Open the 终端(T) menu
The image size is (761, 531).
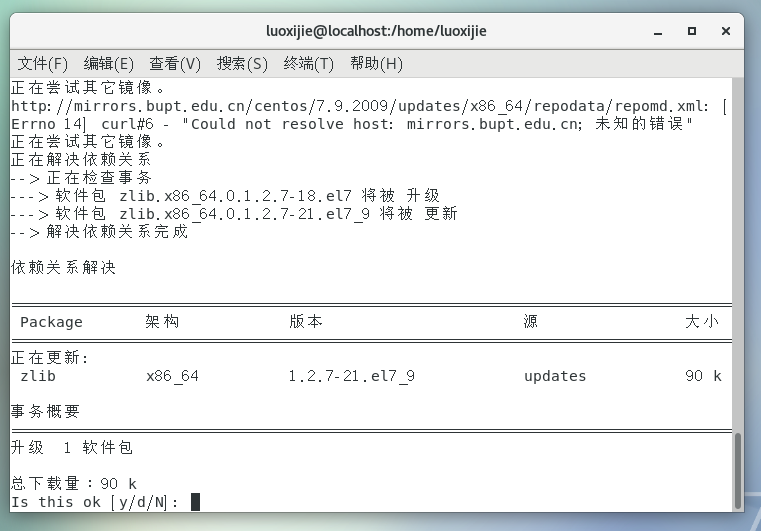tap(309, 63)
